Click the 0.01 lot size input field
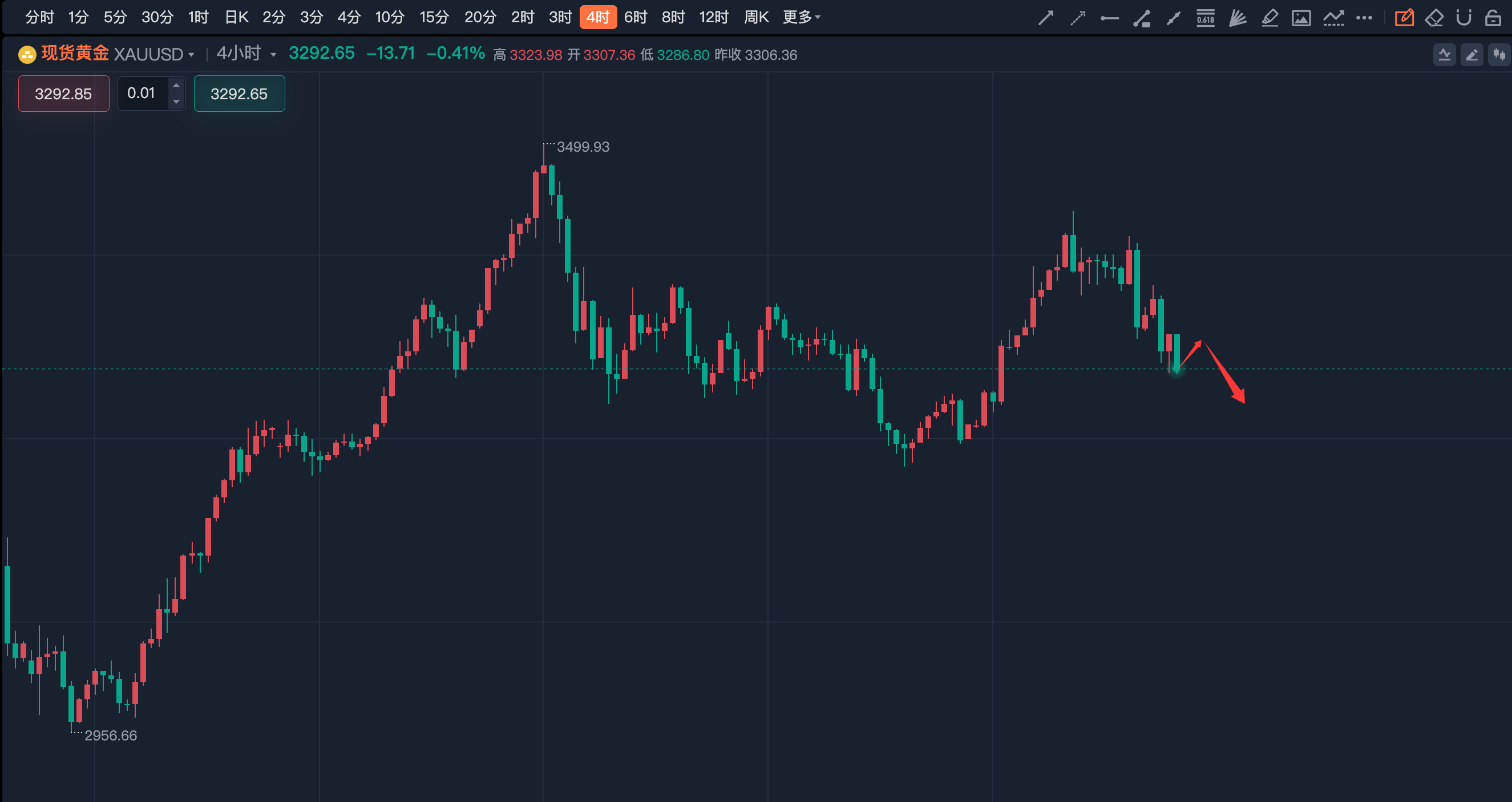 (144, 94)
